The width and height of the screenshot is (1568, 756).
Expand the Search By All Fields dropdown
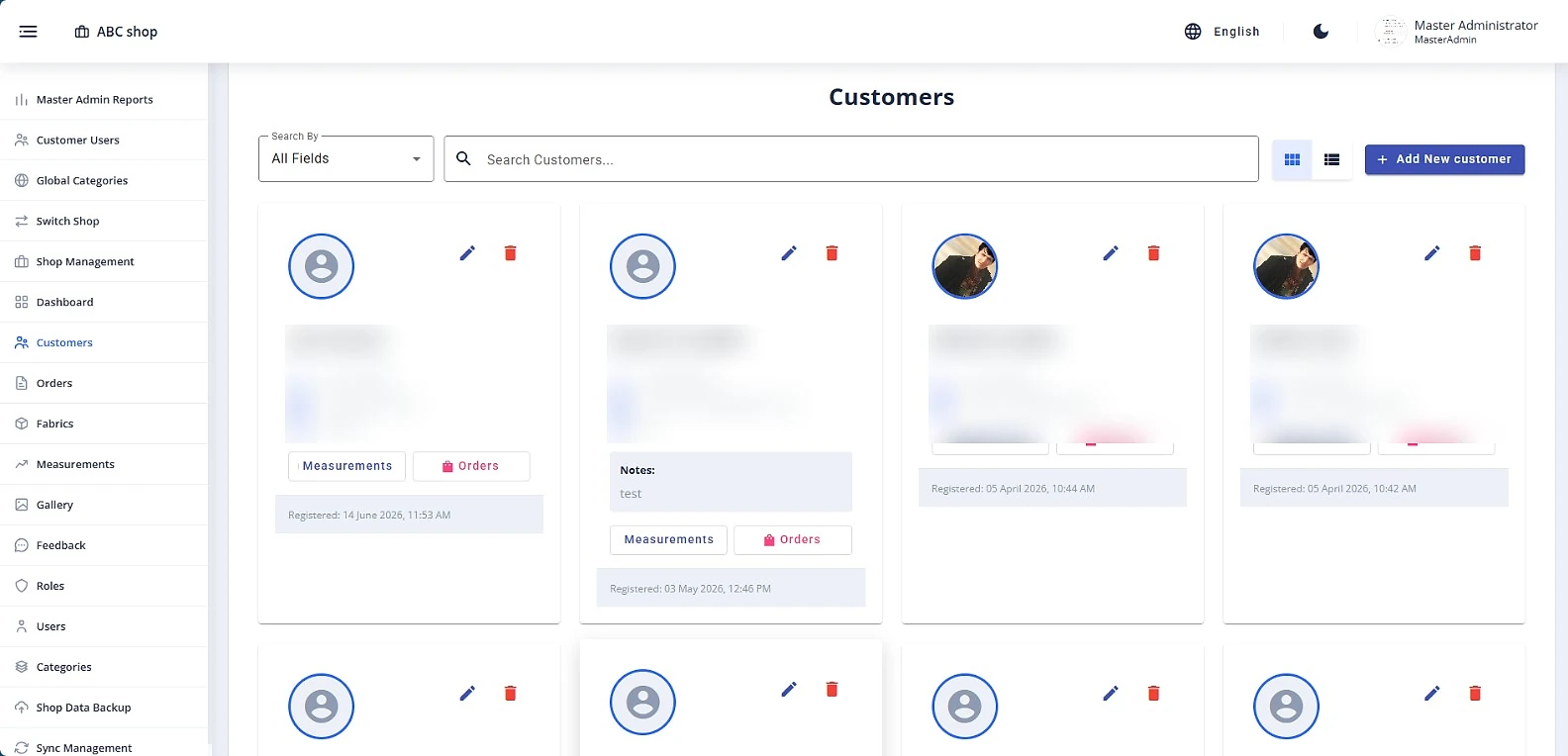click(x=345, y=158)
